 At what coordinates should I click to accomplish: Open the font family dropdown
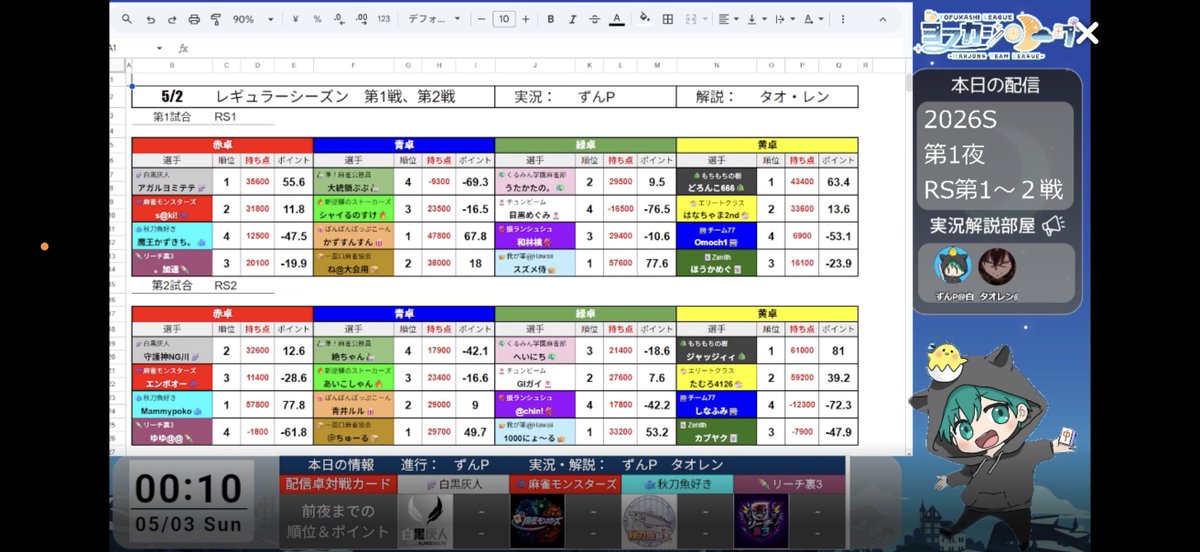coord(433,19)
